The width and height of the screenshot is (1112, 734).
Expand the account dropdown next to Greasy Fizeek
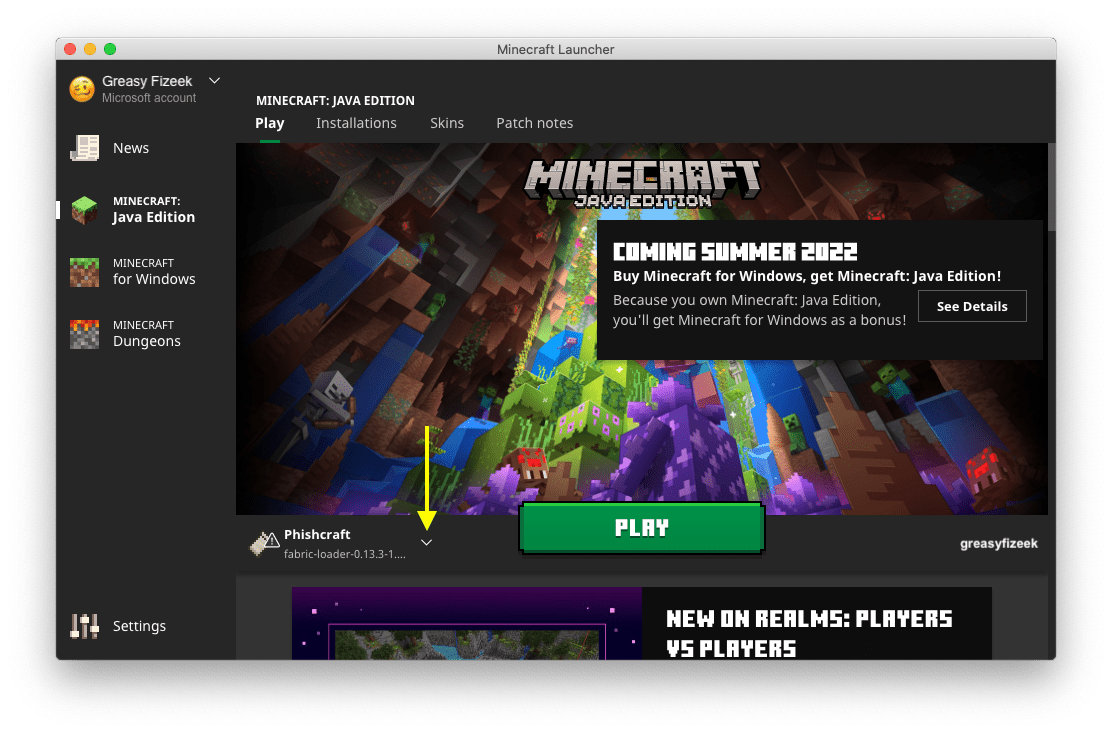point(214,80)
